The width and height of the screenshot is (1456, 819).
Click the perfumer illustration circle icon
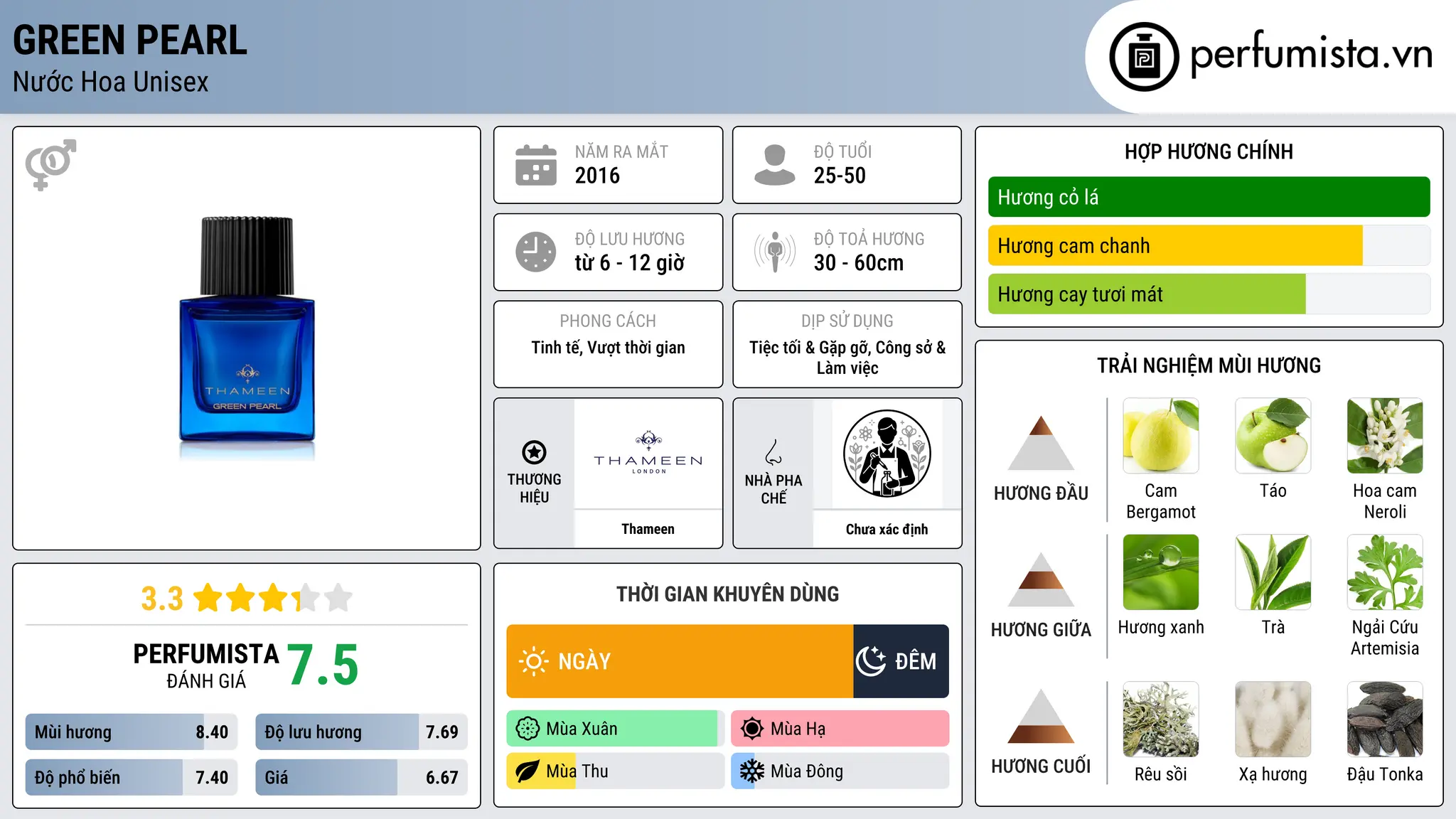(x=887, y=454)
